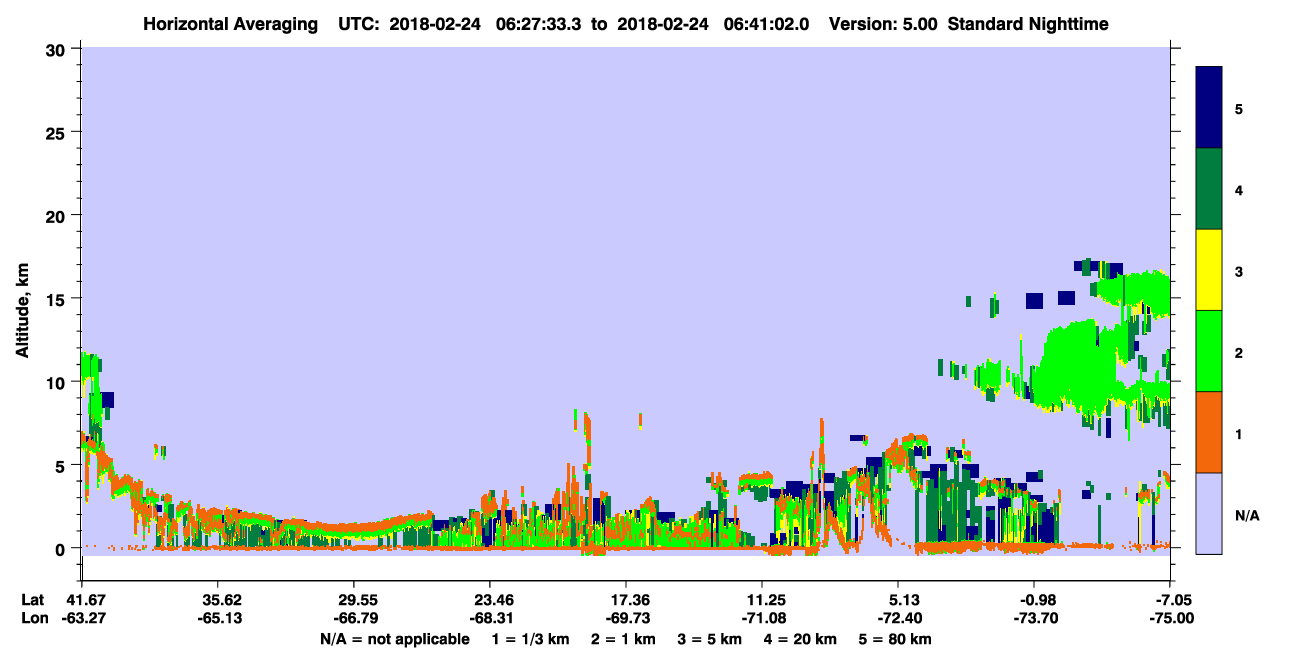Viewport: 1300px width, 667px height.
Task: Click the yellow colorbar segment labeled 3
Action: [1209, 270]
